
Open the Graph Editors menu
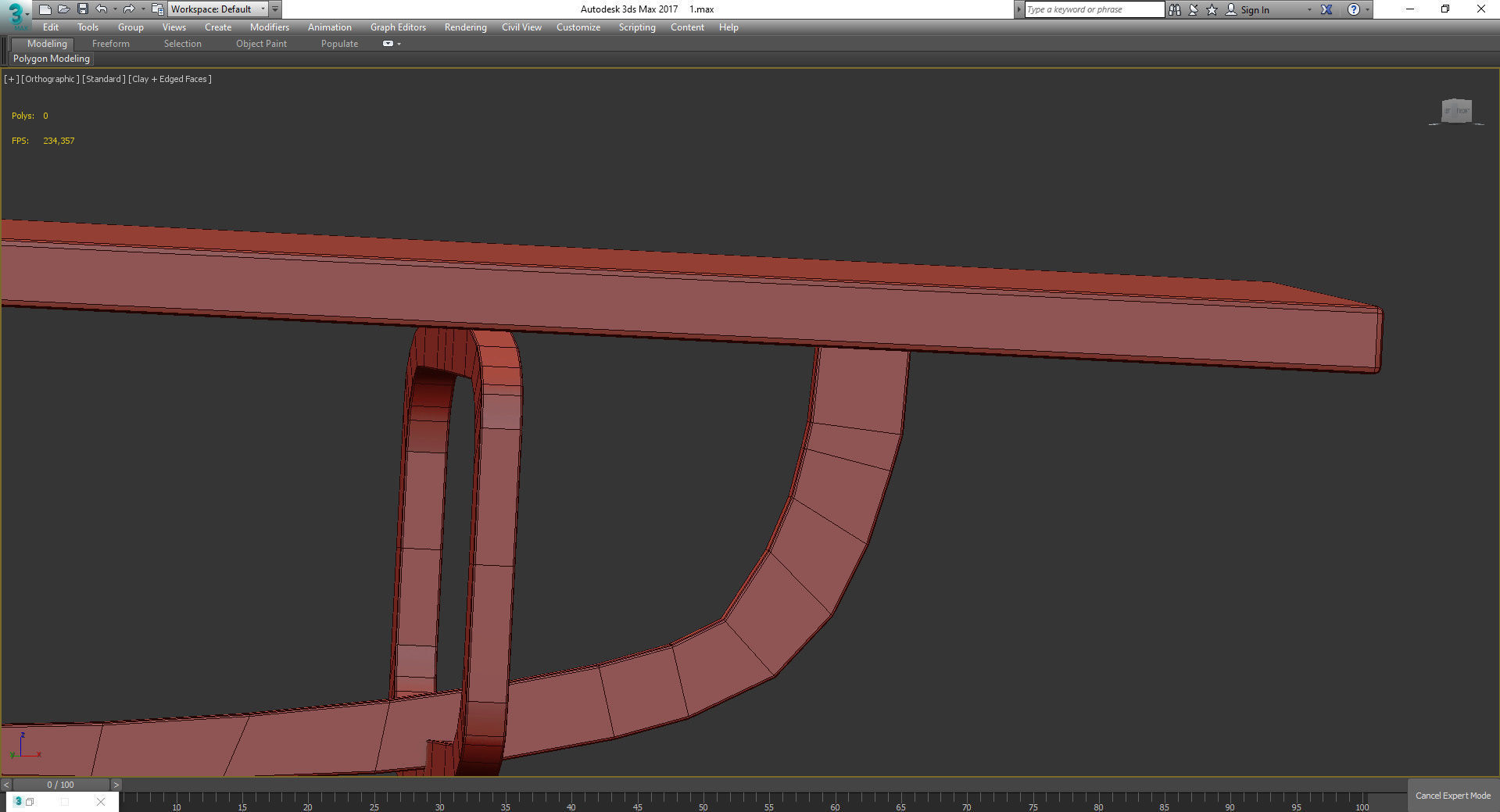pos(398,27)
